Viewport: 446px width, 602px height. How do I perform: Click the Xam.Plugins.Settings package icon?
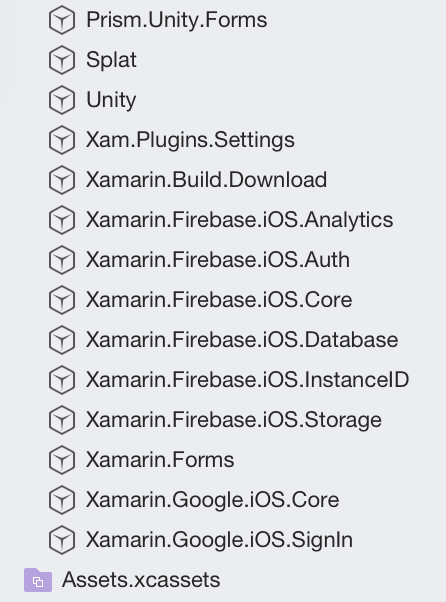coord(61,140)
